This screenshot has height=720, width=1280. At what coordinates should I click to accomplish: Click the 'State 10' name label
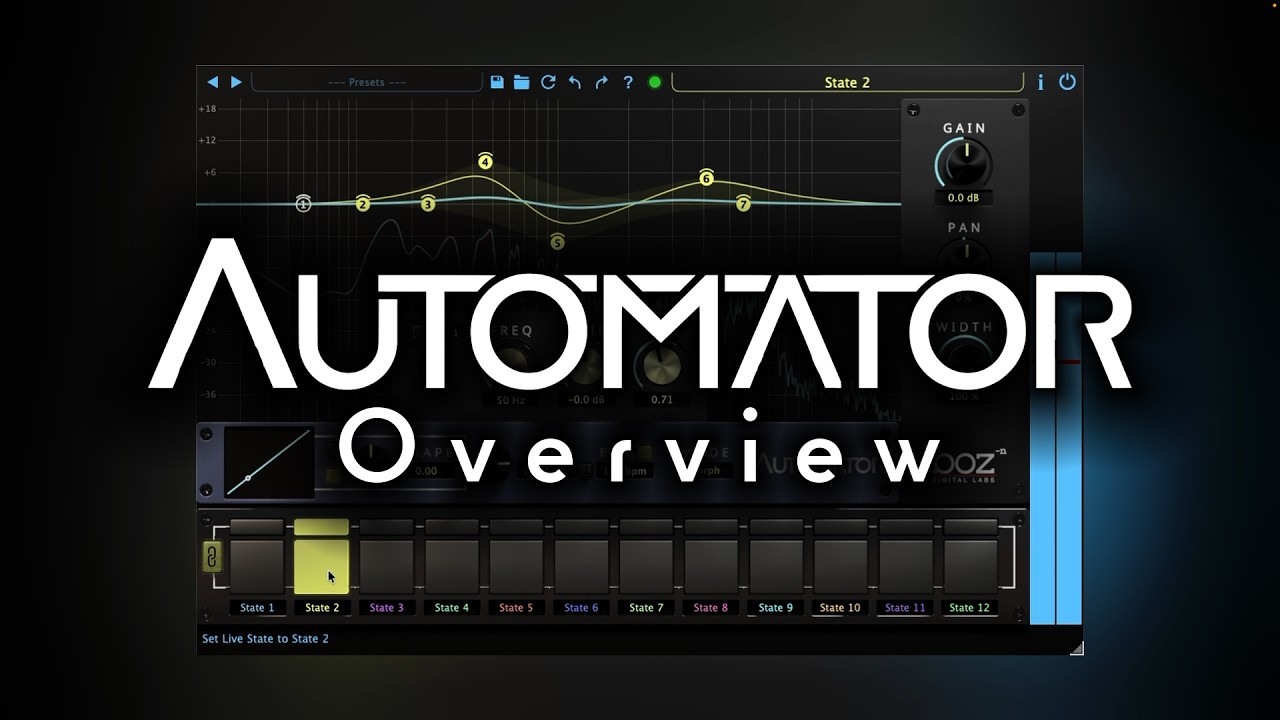click(x=840, y=607)
